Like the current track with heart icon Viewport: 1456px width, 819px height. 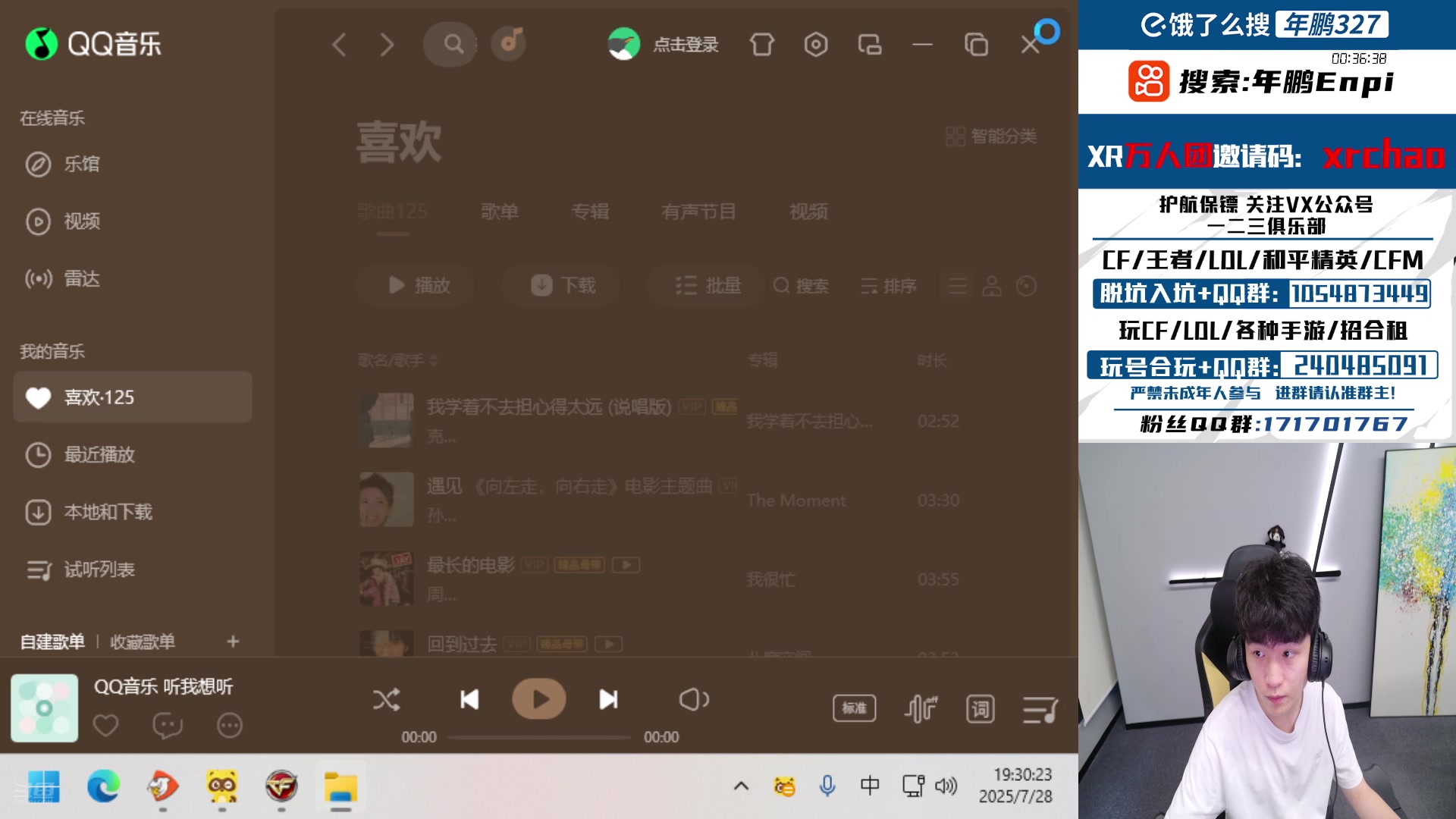(105, 726)
